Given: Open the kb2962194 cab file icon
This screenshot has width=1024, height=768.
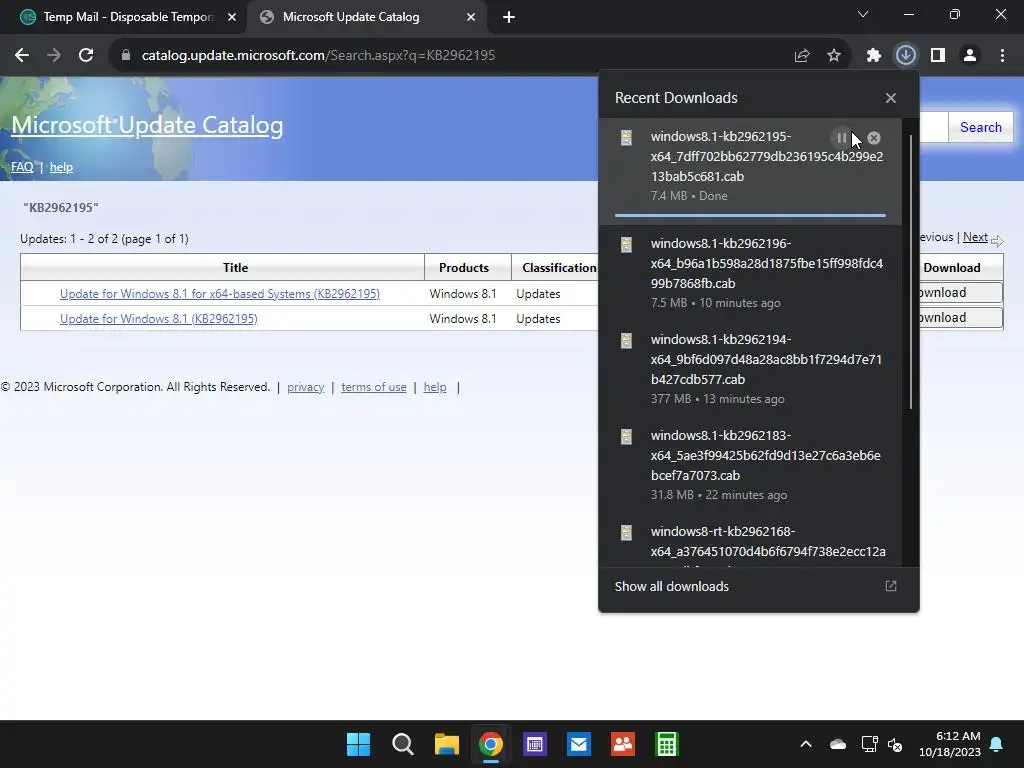Looking at the screenshot, I should (x=626, y=341).
